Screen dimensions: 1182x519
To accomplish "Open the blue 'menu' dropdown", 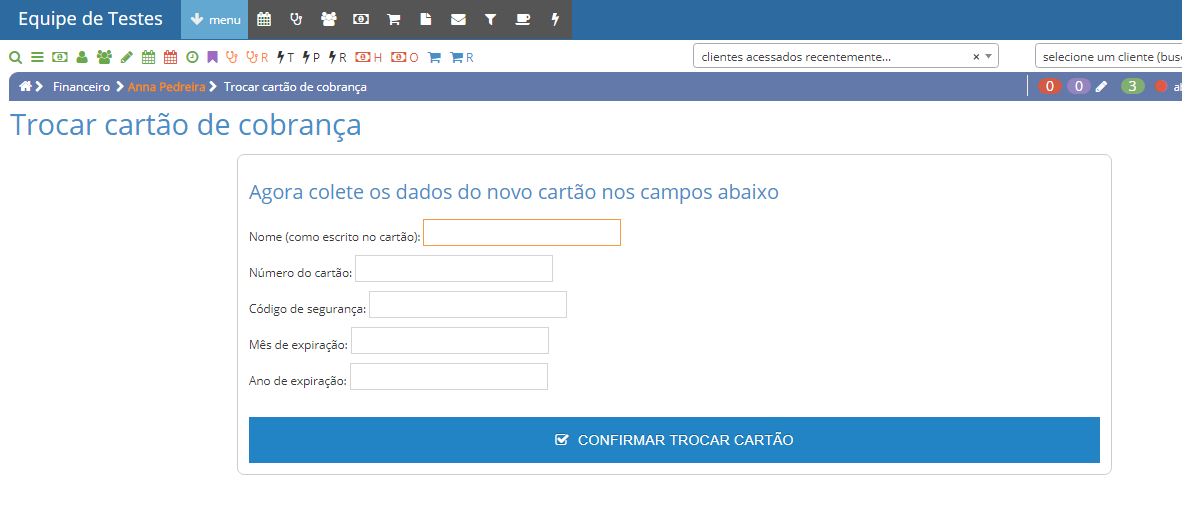I will 215,20.
